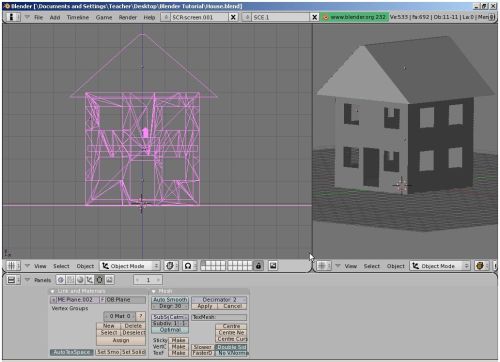Toggle the Slower draw option

(202, 347)
